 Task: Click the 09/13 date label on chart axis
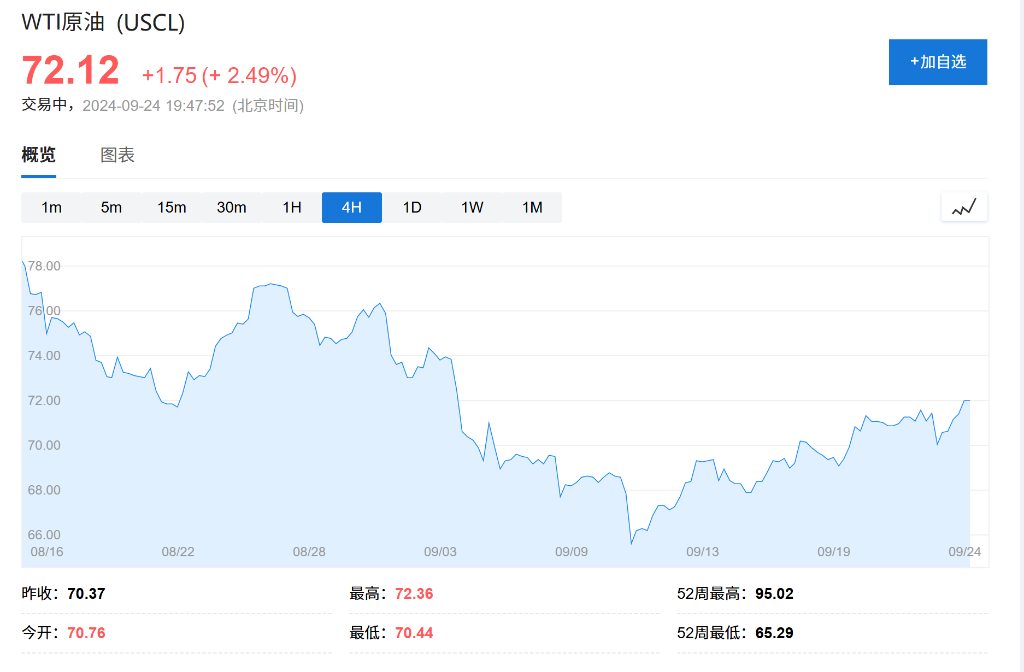pyautogui.click(x=702, y=551)
